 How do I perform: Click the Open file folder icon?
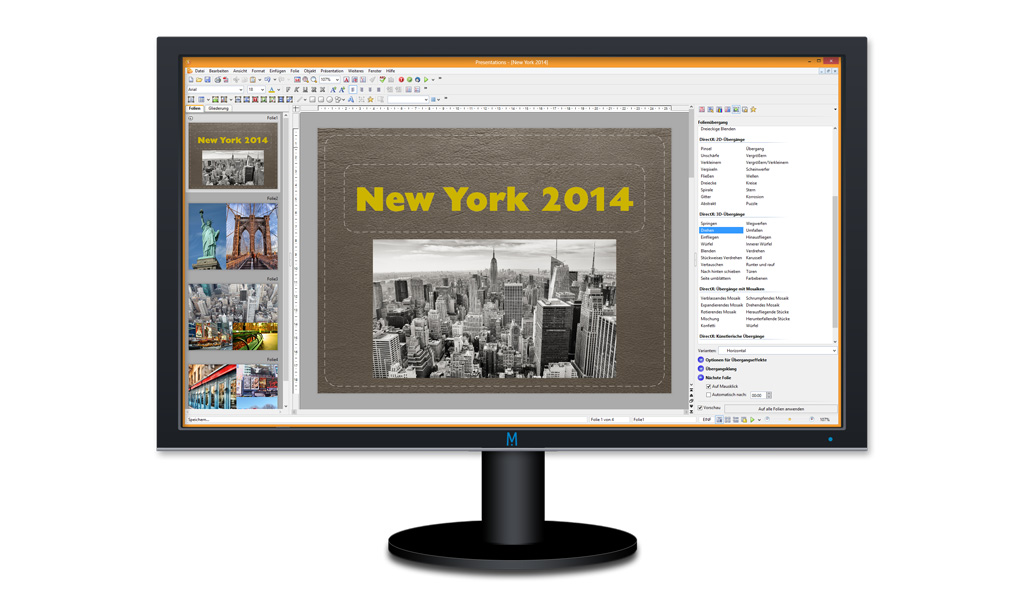[x=199, y=80]
